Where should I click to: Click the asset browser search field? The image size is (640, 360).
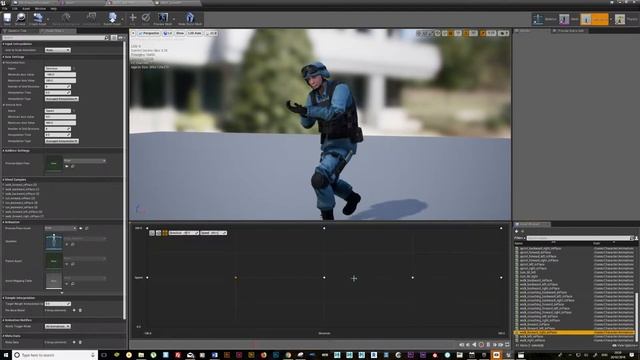(x=578, y=238)
